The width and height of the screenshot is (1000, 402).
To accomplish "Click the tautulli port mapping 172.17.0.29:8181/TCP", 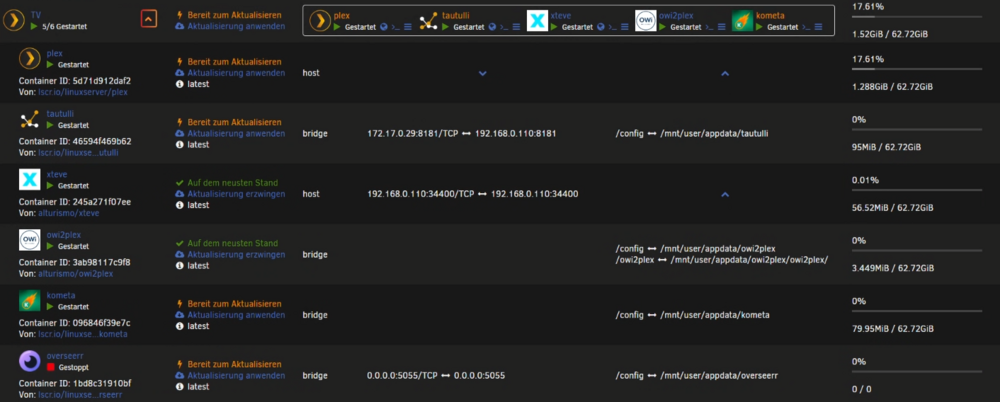I will coord(415,133).
